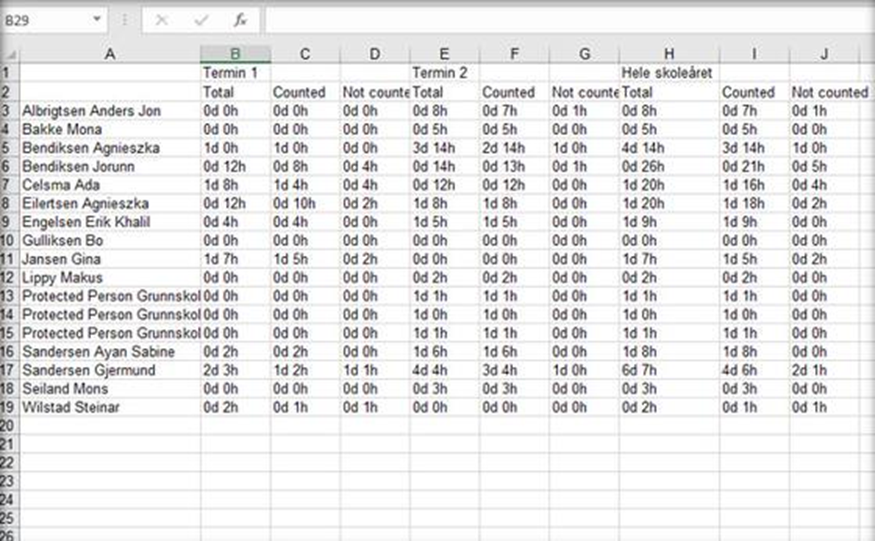Click the Cancel X icon in formula bar
The height and width of the screenshot is (541, 875).
pos(162,19)
